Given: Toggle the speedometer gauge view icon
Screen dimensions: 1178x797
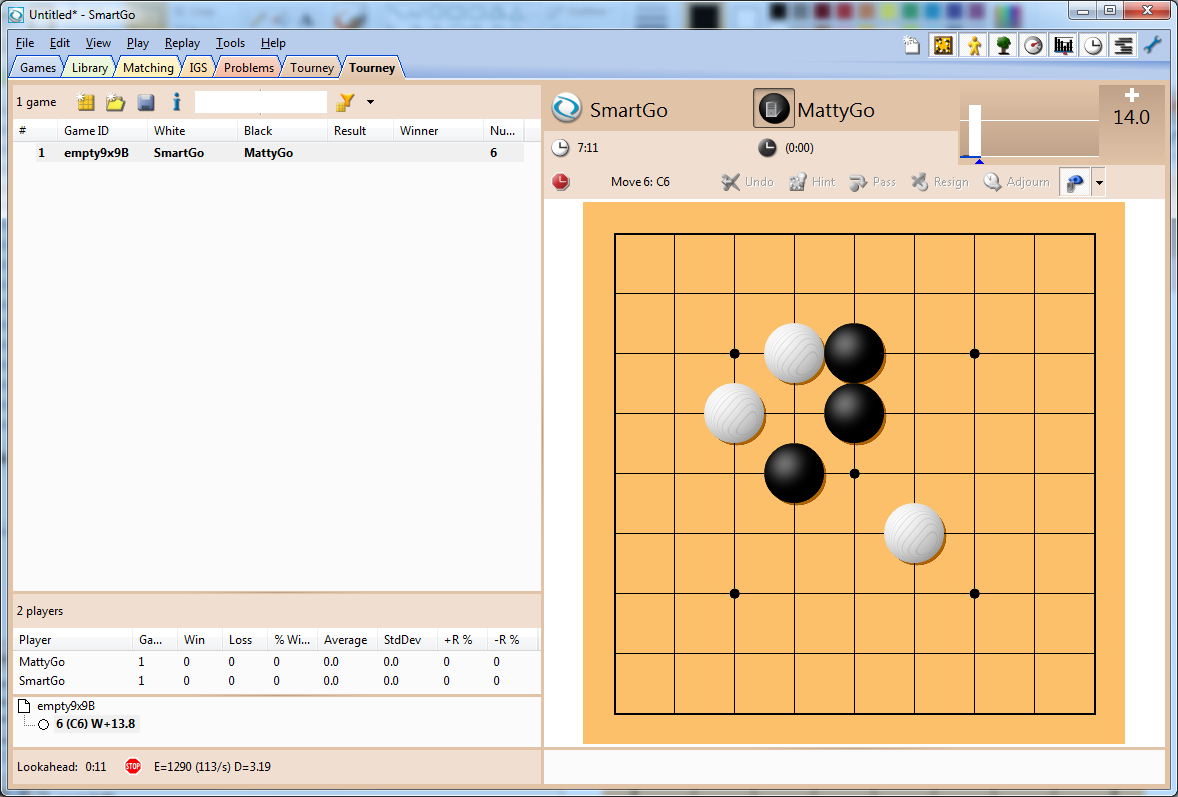Looking at the screenshot, I should pyautogui.click(x=1033, y=46).
